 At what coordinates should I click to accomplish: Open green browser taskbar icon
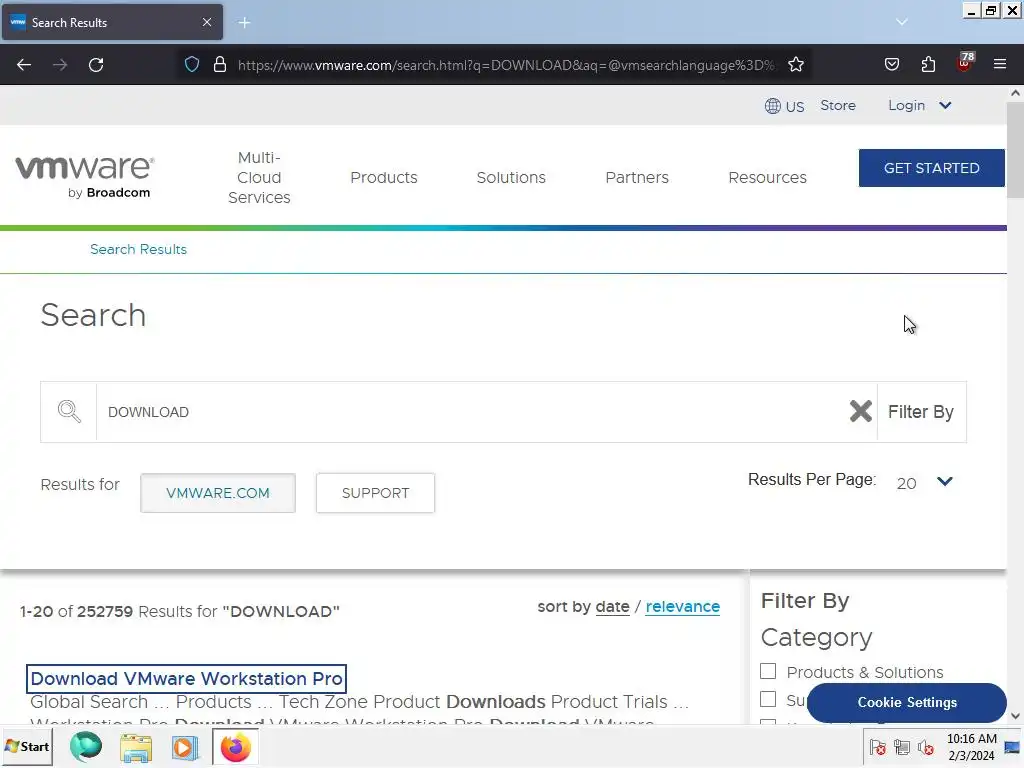click(x=86, y=746)
